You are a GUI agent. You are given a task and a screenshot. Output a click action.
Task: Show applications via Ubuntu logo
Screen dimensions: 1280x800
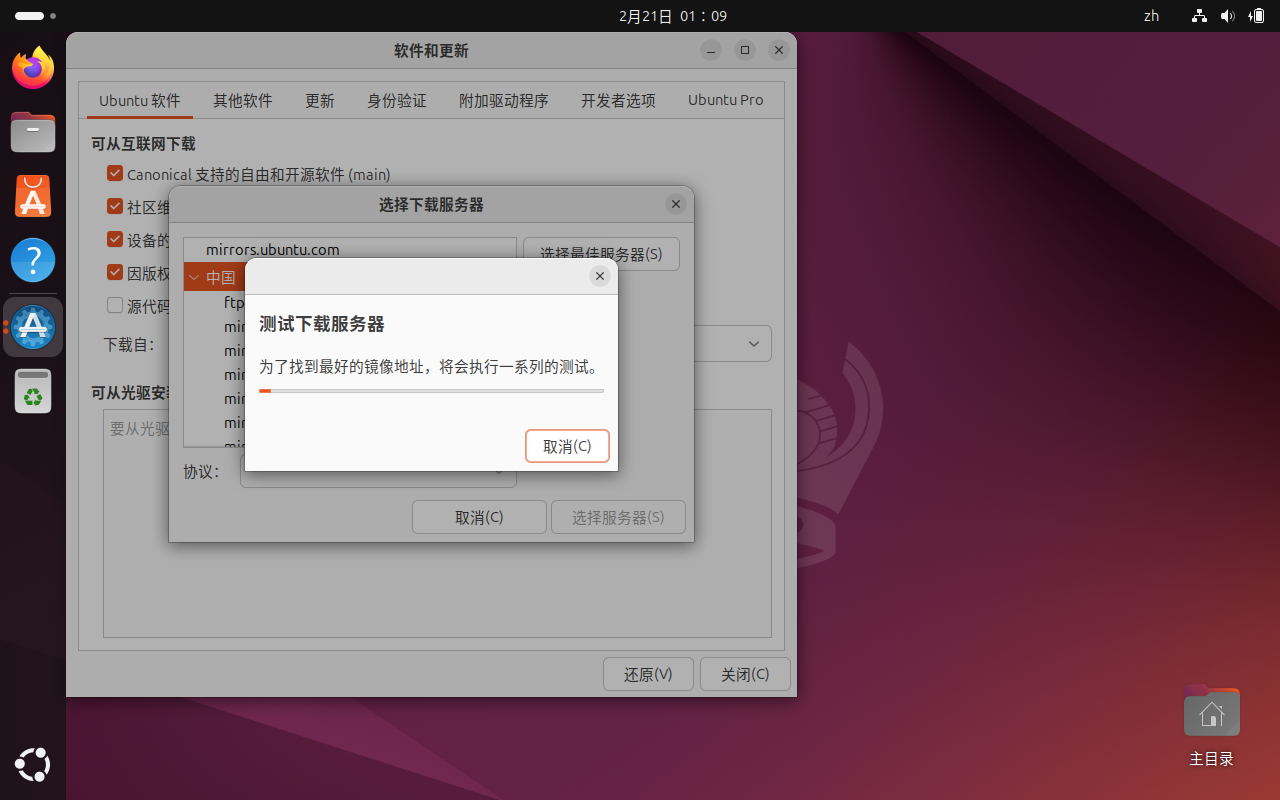pos(33,766)
